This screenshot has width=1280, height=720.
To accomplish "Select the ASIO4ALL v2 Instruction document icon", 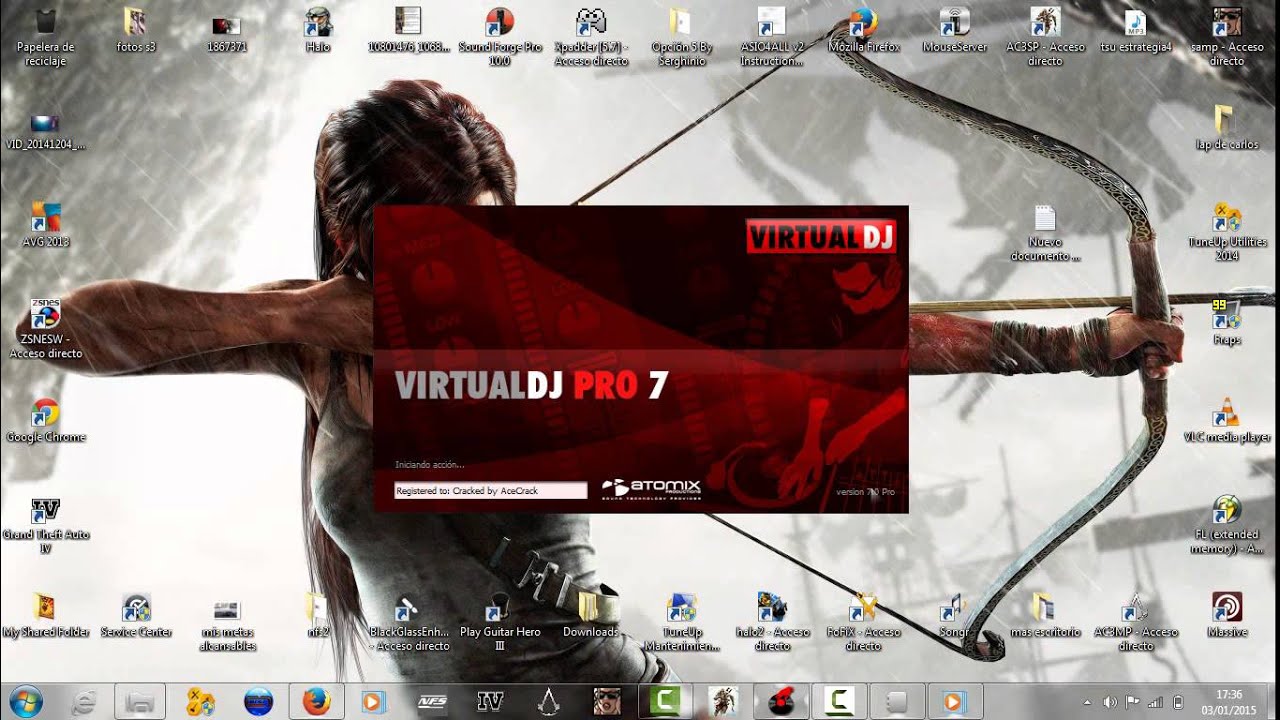I will [771, 36].
